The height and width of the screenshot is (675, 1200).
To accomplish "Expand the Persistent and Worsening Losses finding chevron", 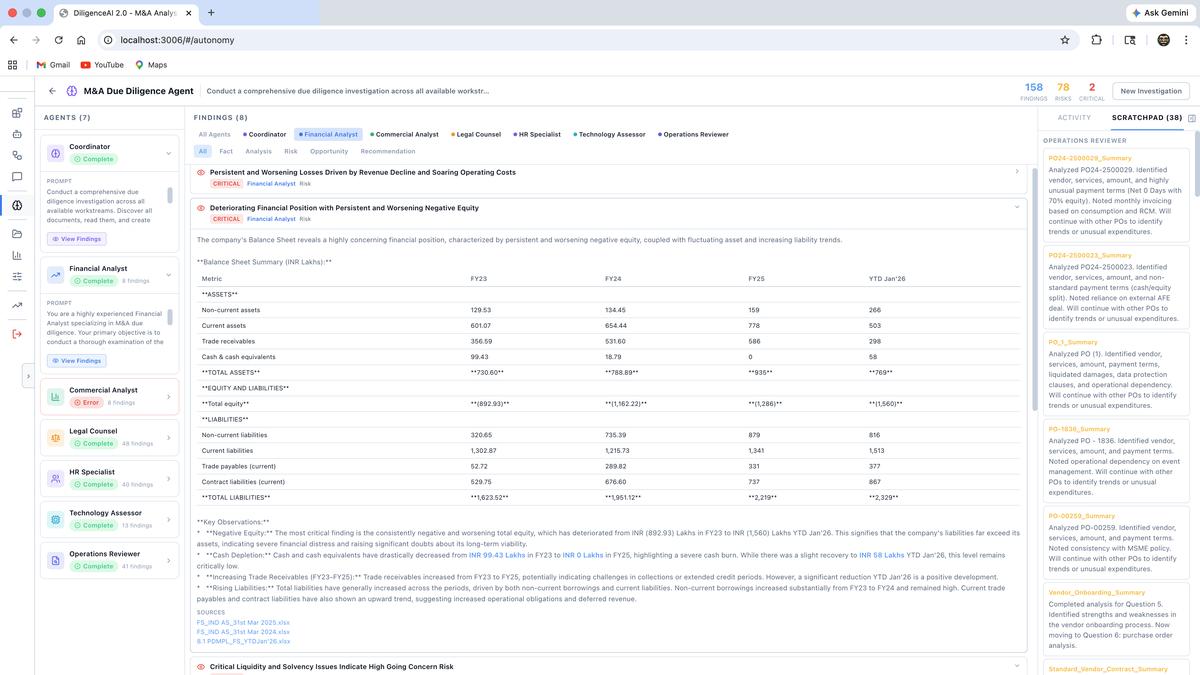I will pos(1017,172).
